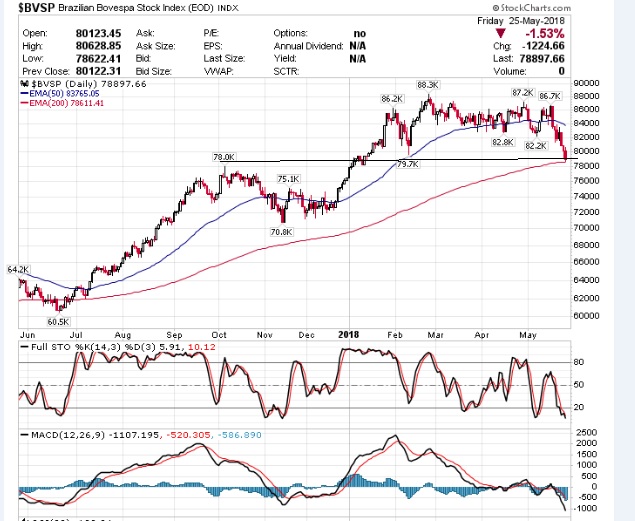Click the High value 80628.85
Image resolution: width=635 pixels, height=521 pixels.
[x=98, y=46]
